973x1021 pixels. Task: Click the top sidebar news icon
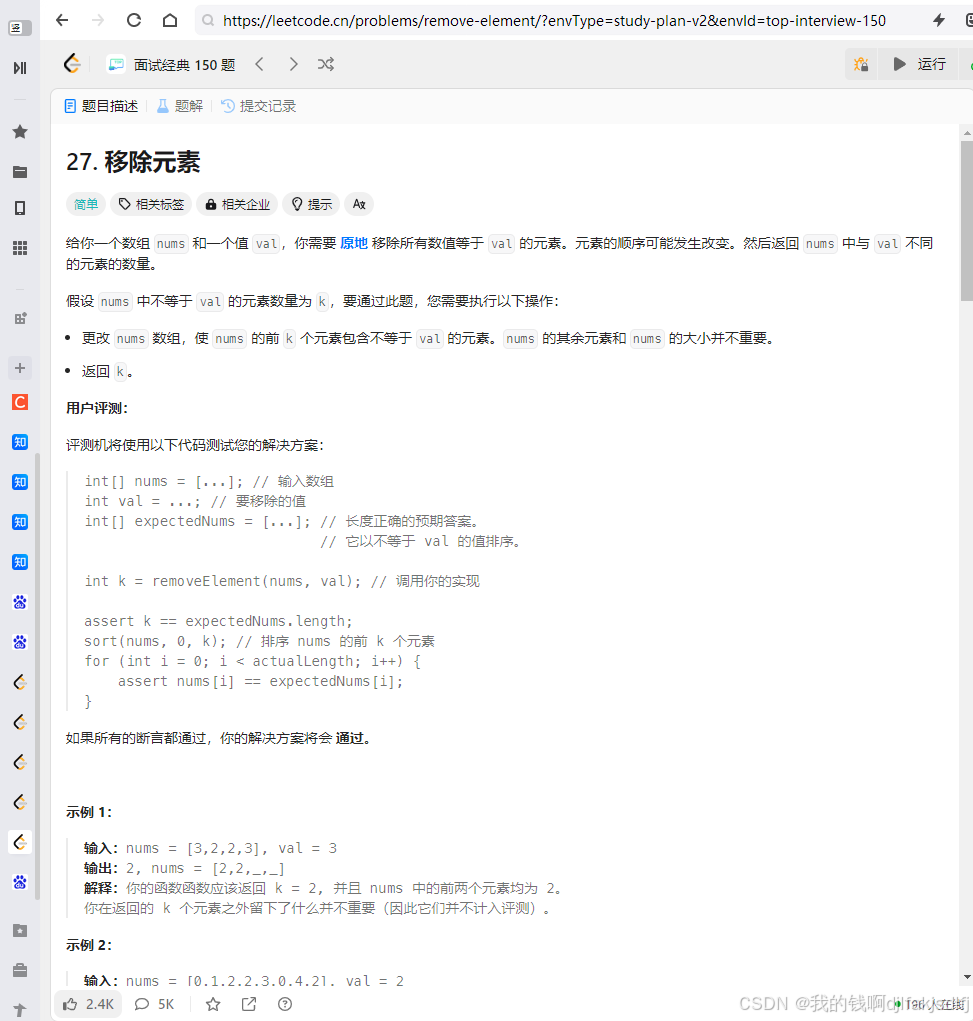18,28
